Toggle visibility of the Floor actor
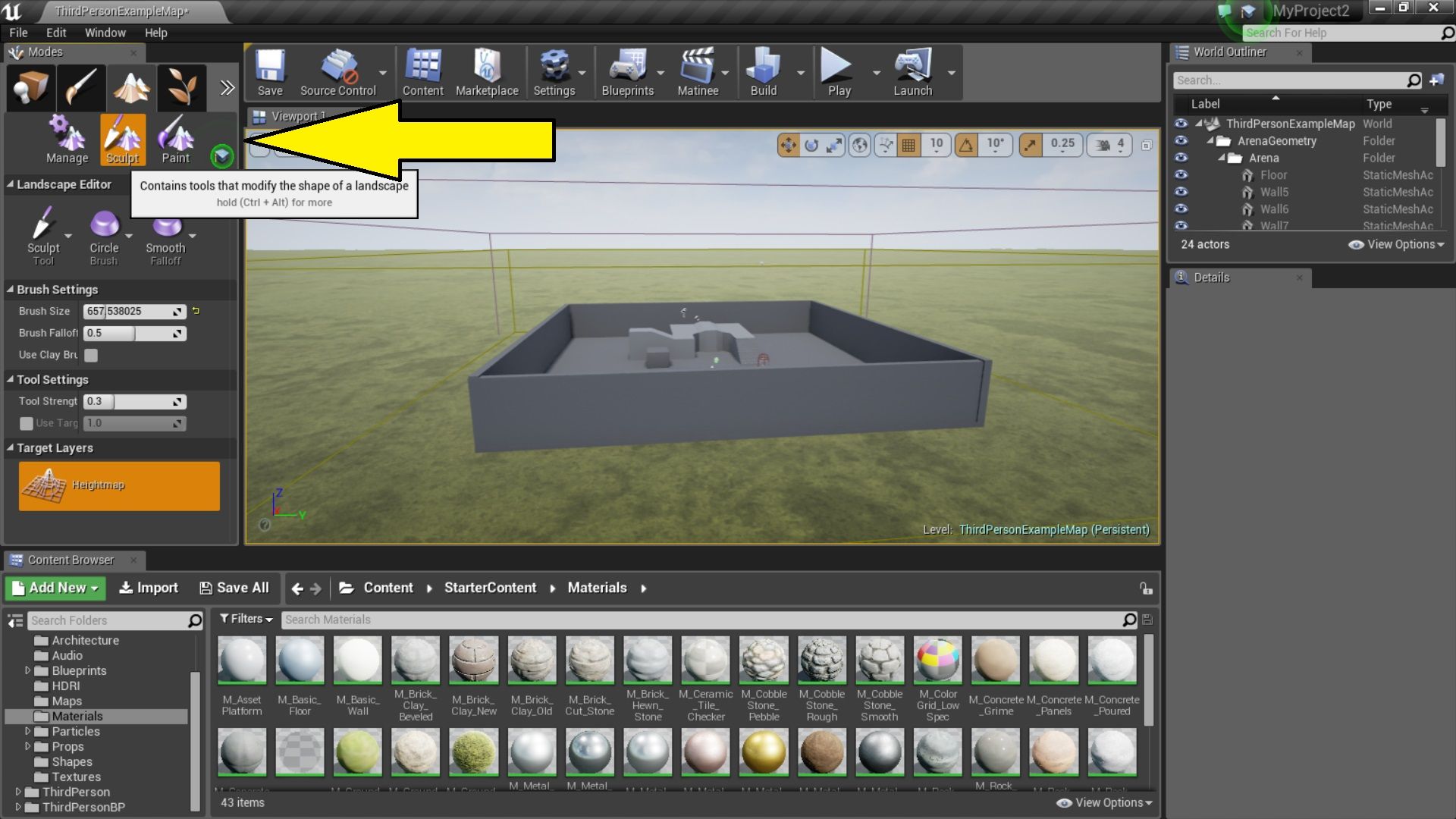This screenshot has width=1456, height=819. tap(1181, 174)
